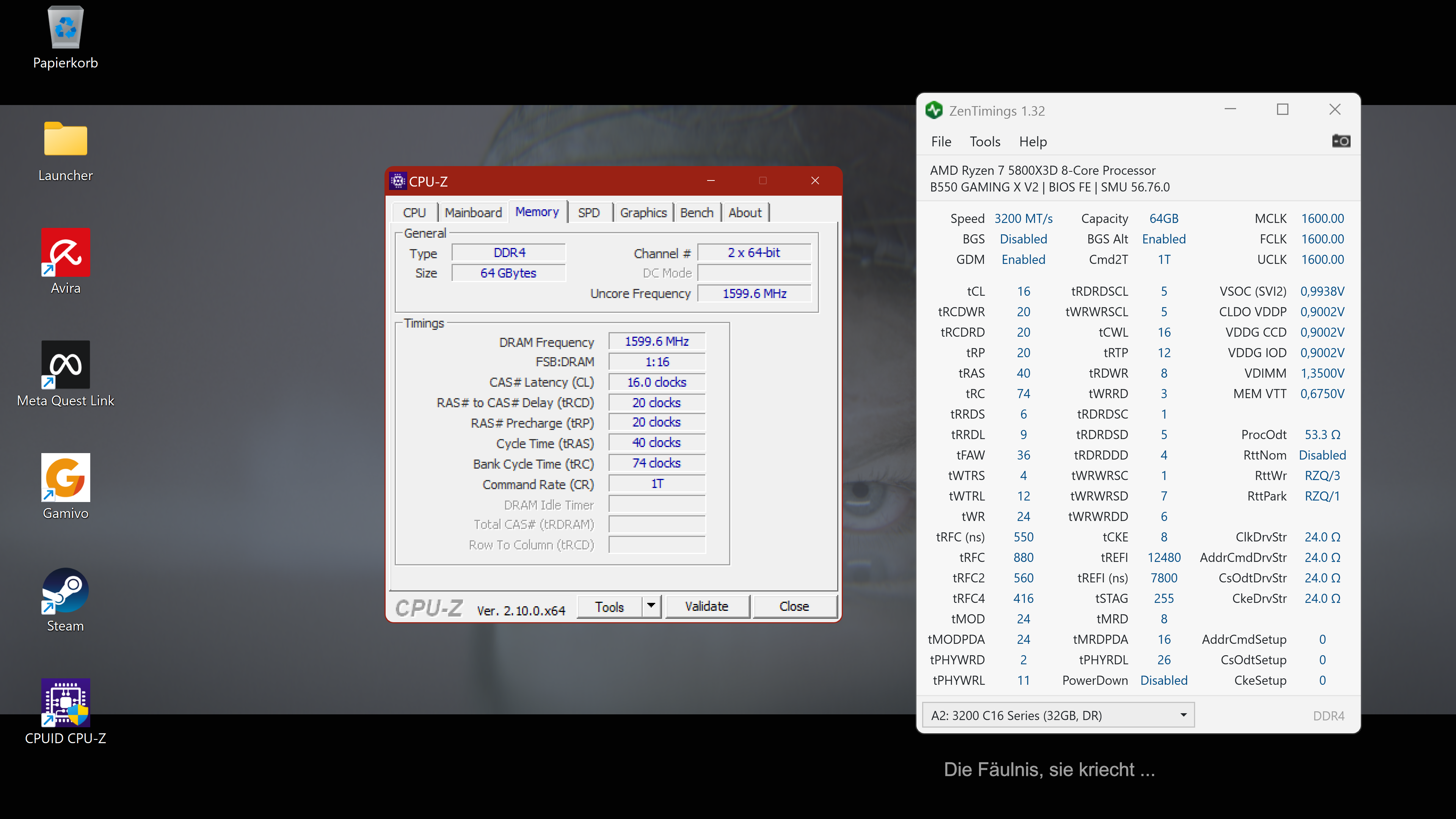Select the Launcher folder icon

(x=66, y=139)
